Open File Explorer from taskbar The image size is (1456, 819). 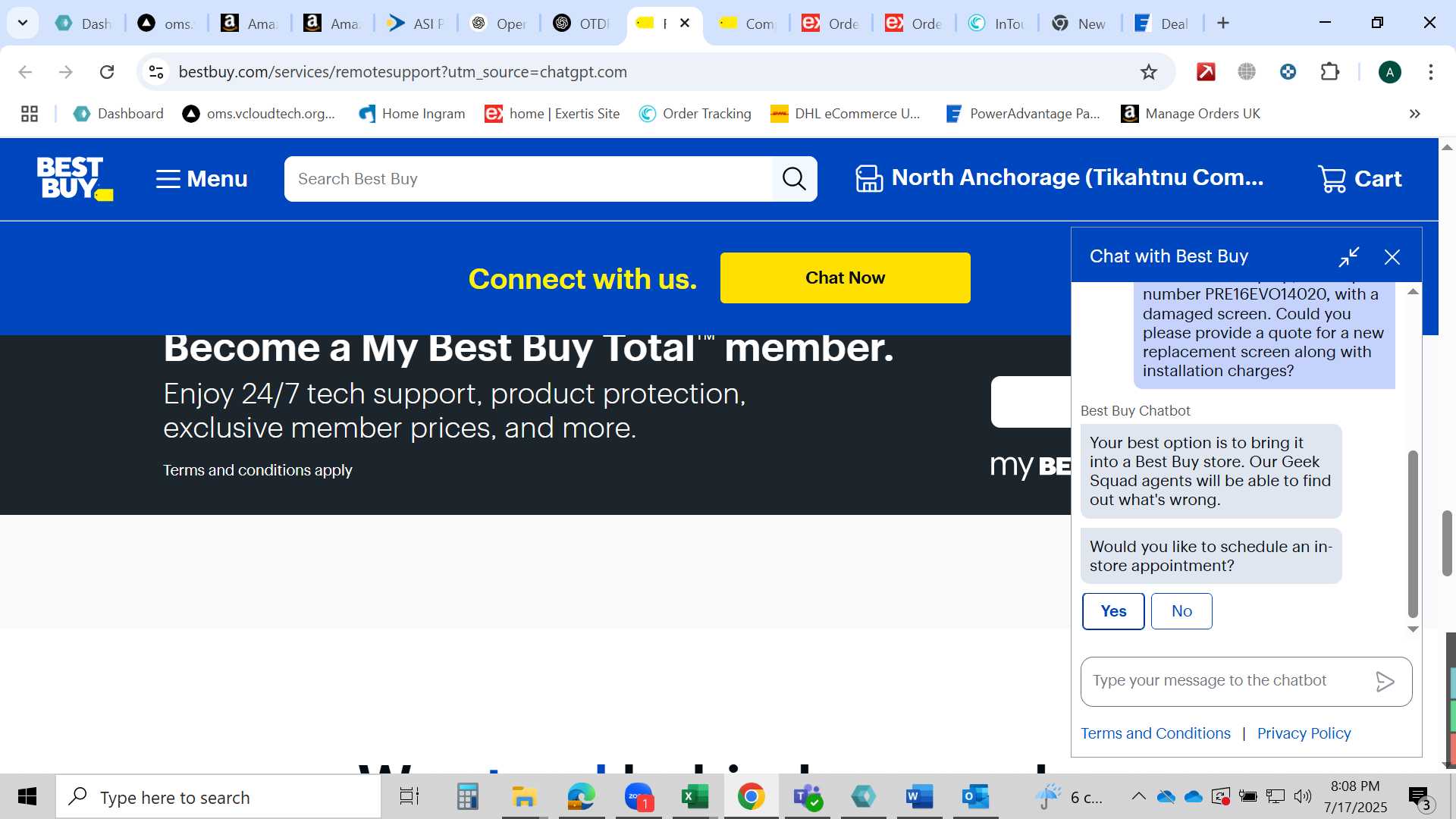click(x=524, y=797)
